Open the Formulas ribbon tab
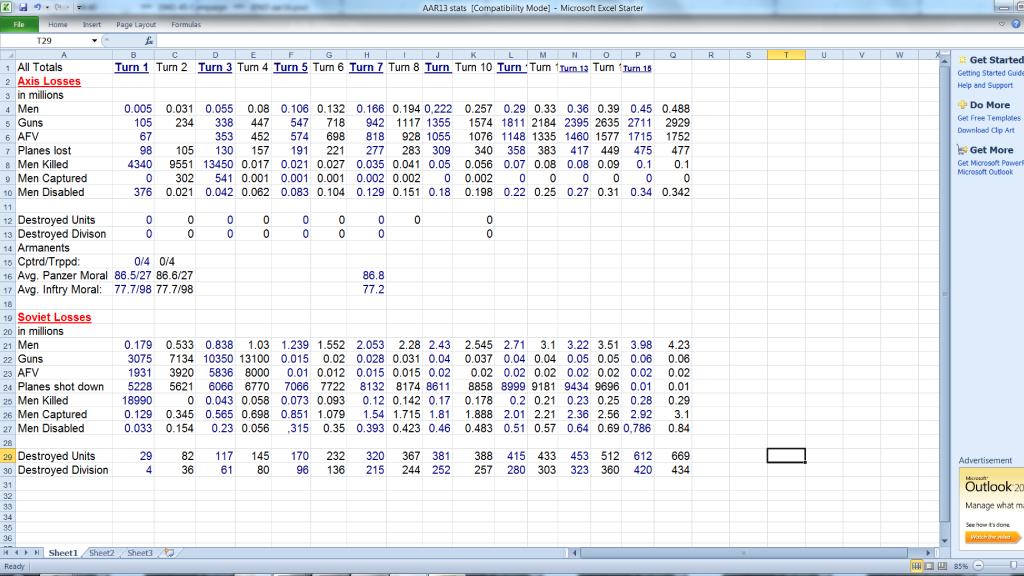Image resolution: width=1024 pixels, height=576 pixels. tap(185, 24)
